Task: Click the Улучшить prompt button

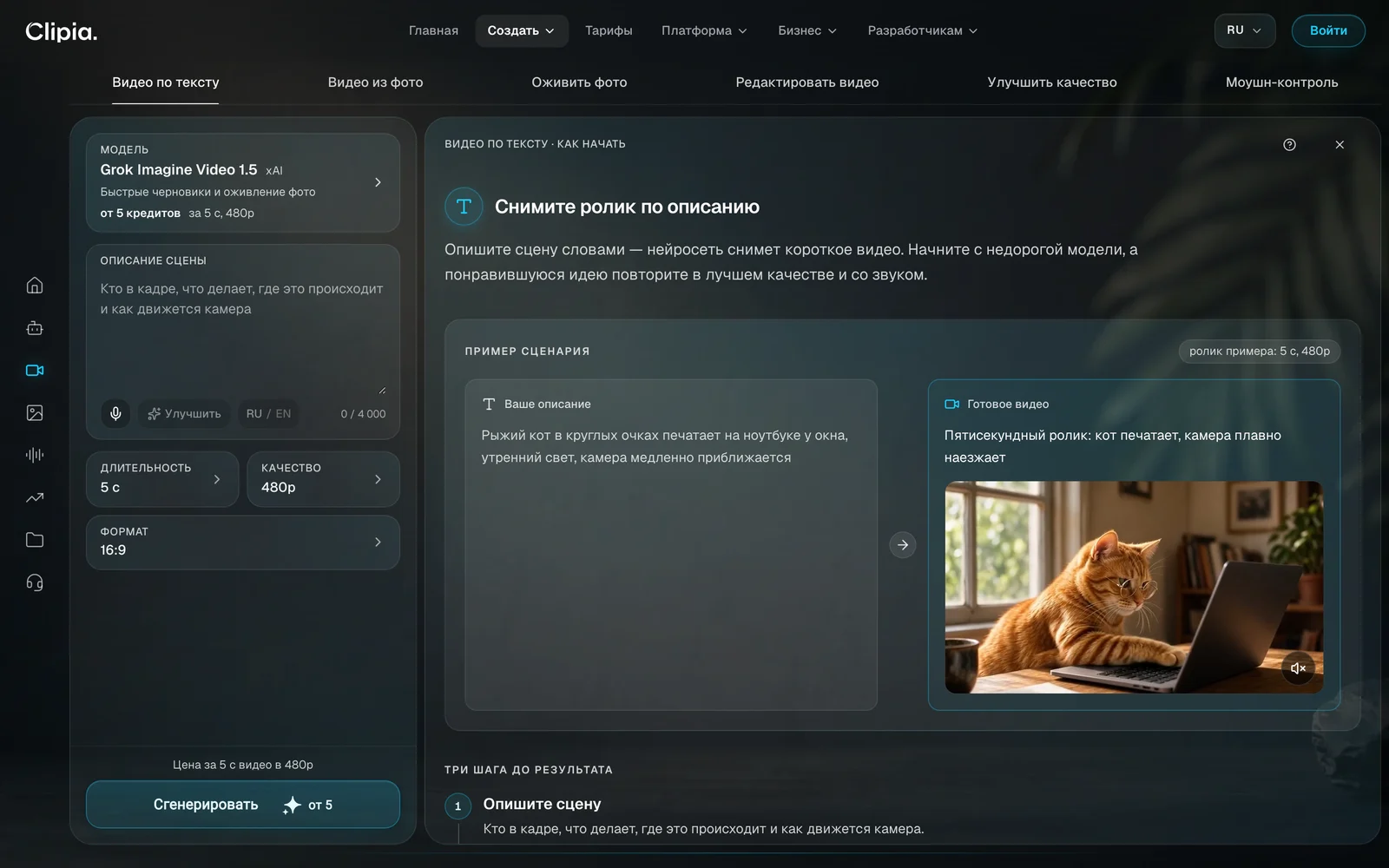Action: (x=184, y=414)
